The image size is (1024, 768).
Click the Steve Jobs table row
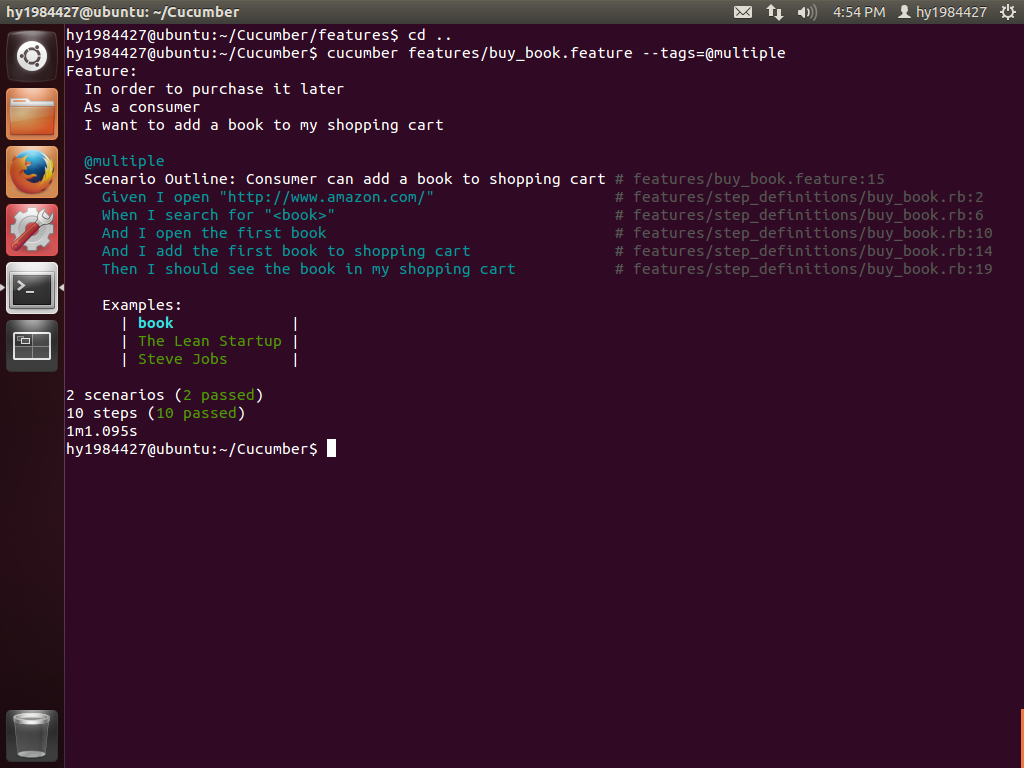(210, 359)
